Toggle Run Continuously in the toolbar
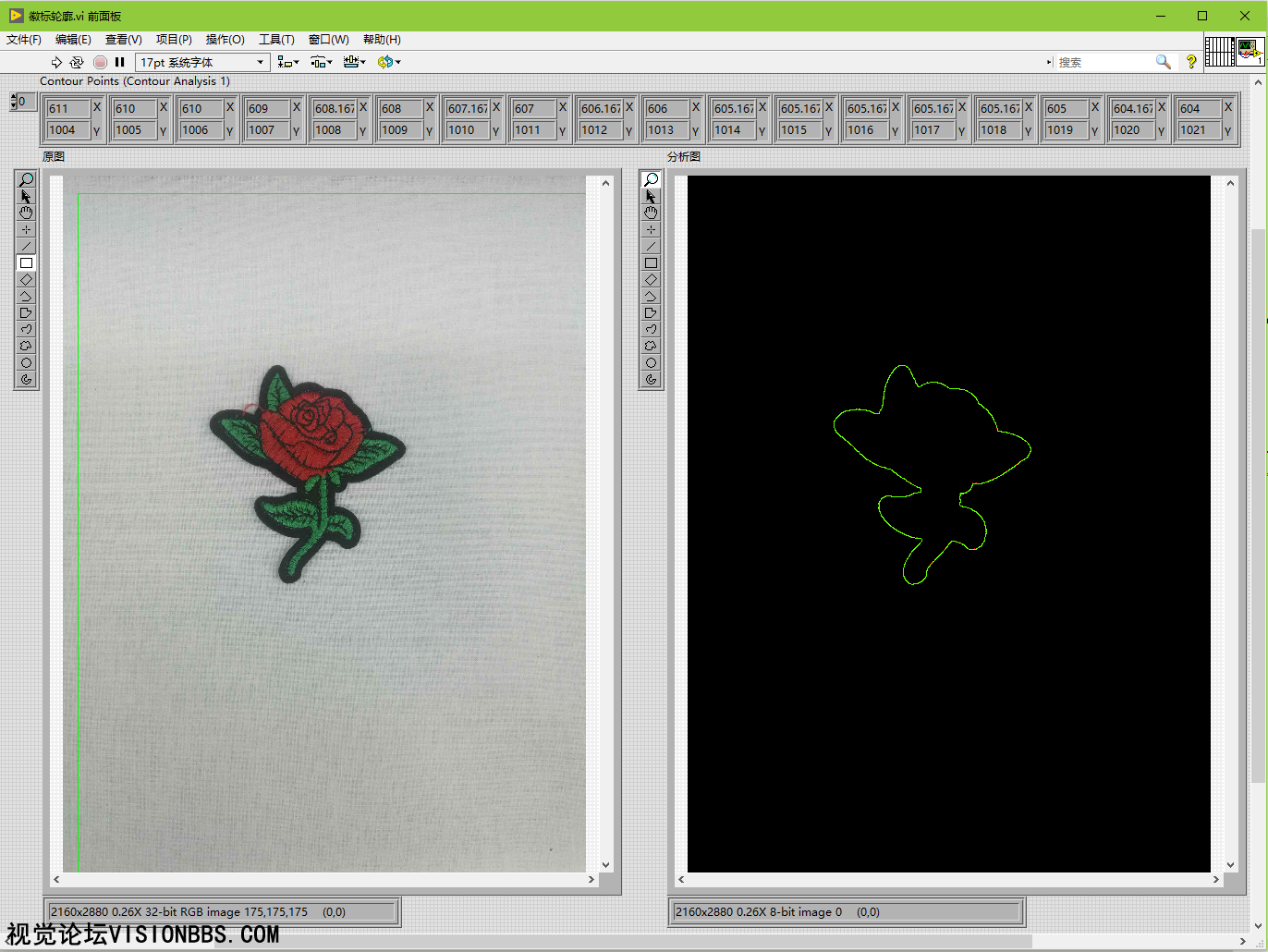Screen dimensions: 1268x952 click(77, 62)
